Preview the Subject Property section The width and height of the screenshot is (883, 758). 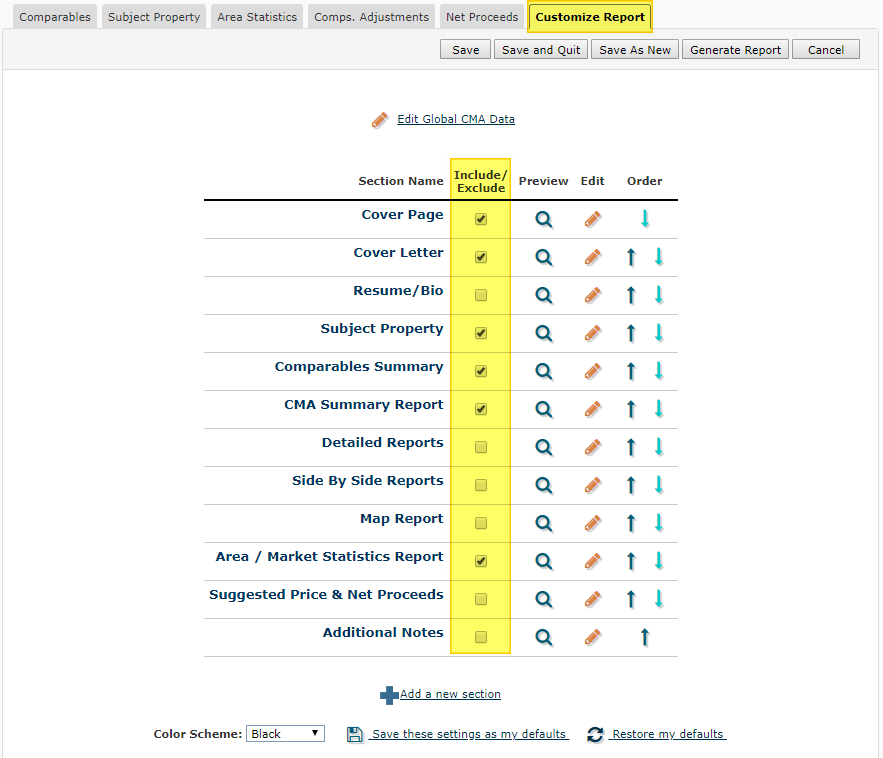[543, 333]
